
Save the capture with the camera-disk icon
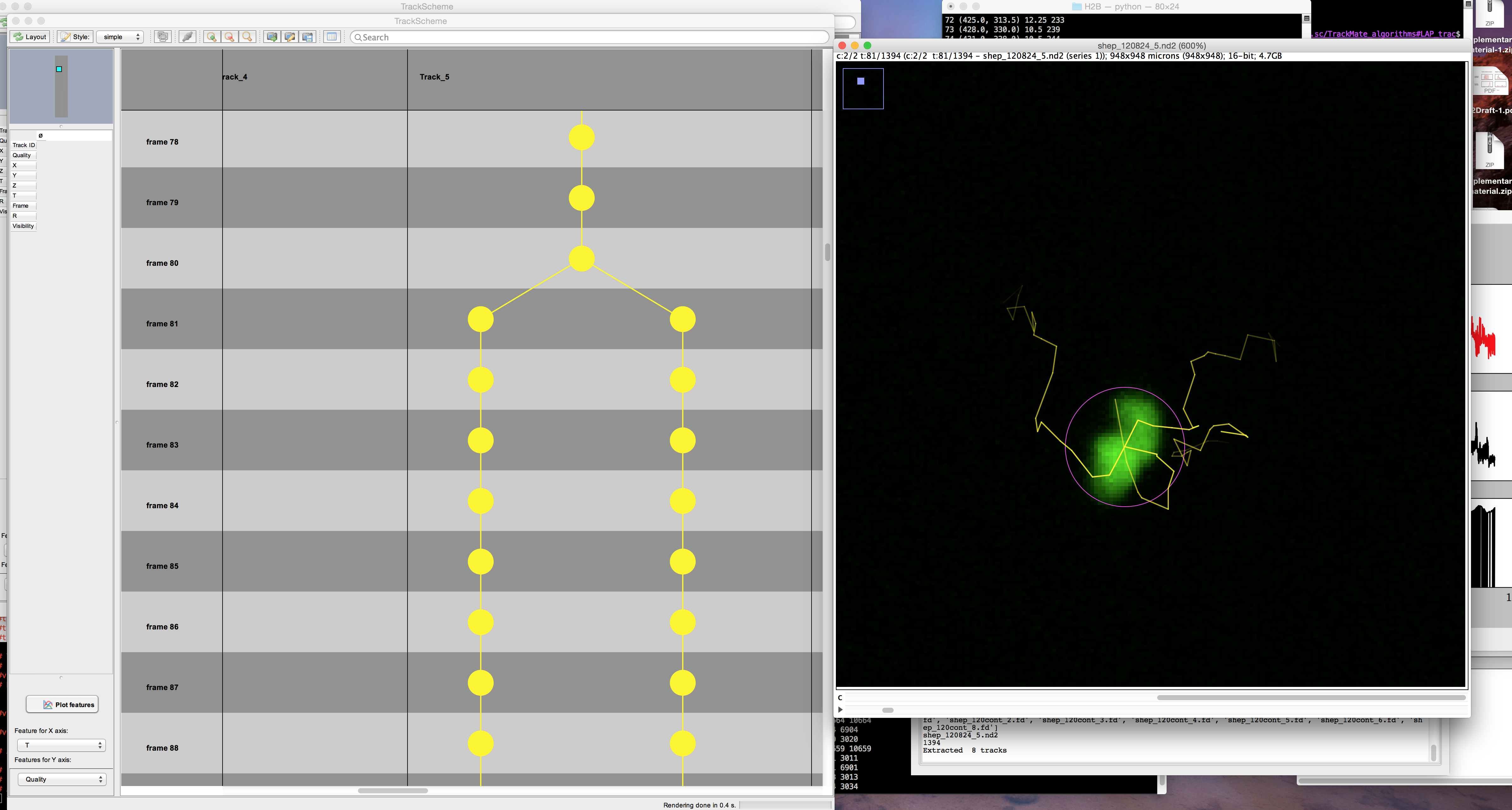307,37
